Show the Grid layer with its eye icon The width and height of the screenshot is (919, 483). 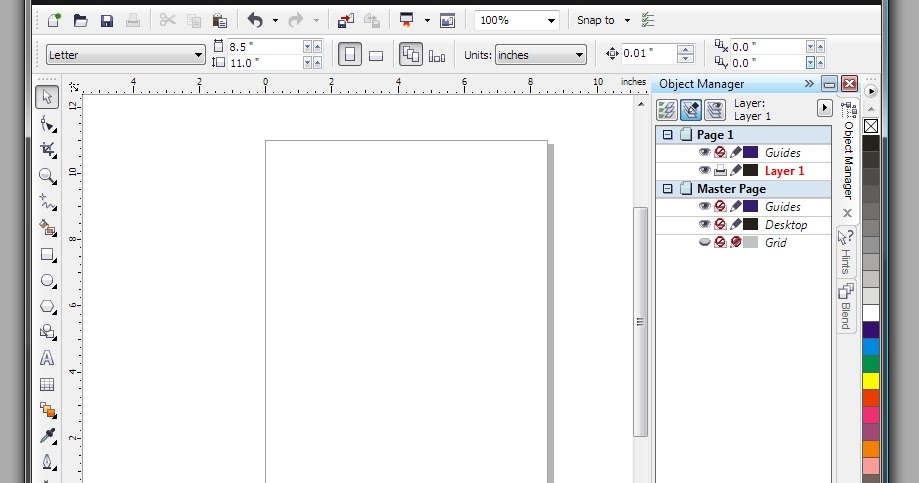[704, 242]
